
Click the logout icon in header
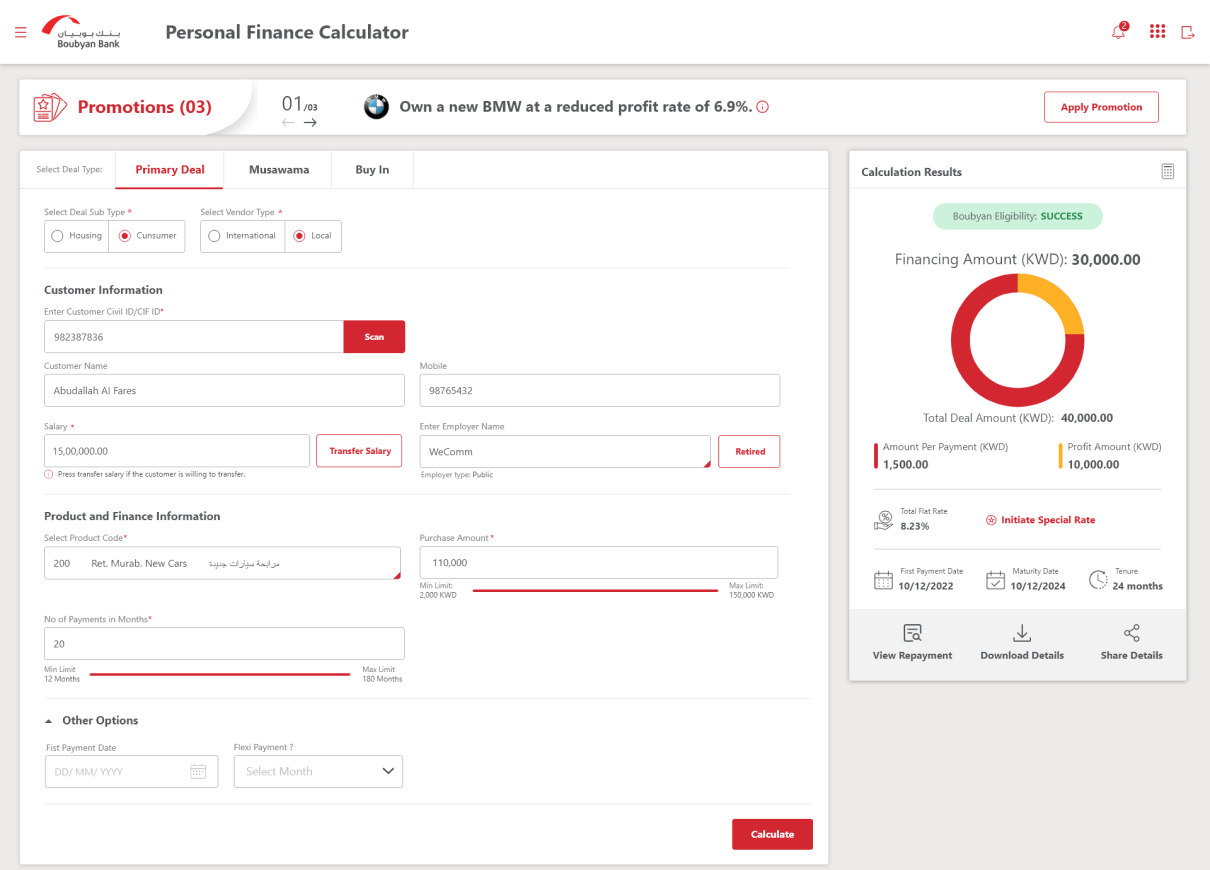click(x=1188, y=32)
